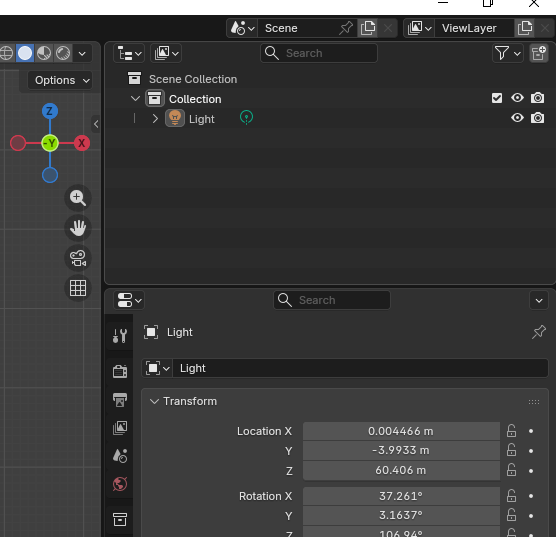The height and width of the screenshot is (537, 556).
Task: Click Rotation X value field
Action: click(x=401, y=496)
